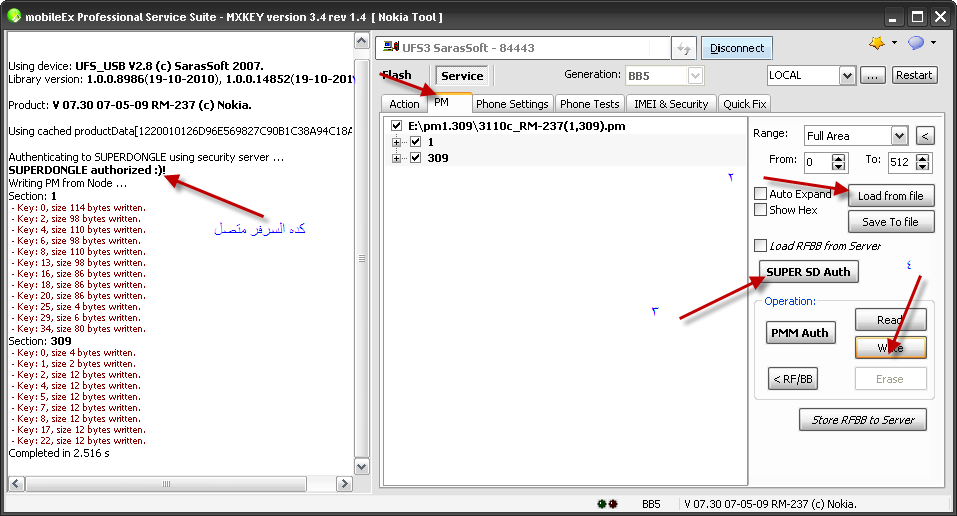The height and width of the screenshot is (516, 957).
Task: Click the ellipsis browse button
Action: click(x=872, y=75)
